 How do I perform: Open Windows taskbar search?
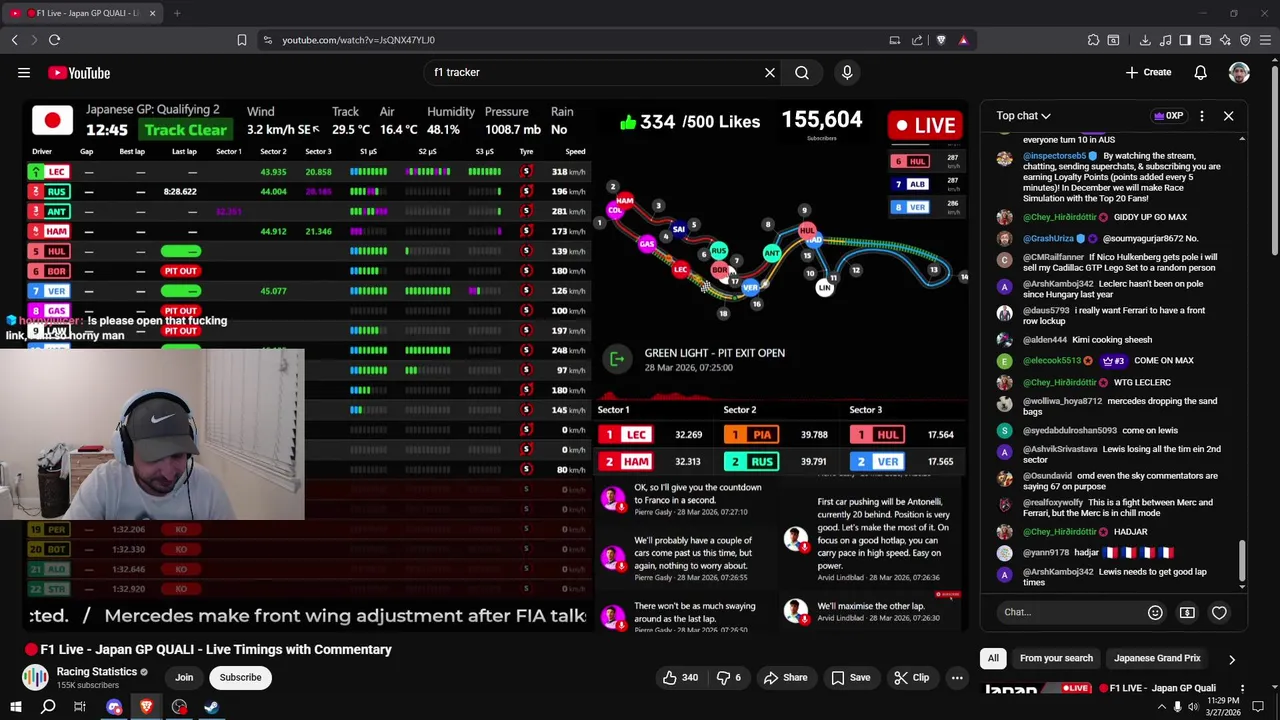(47, 707)
